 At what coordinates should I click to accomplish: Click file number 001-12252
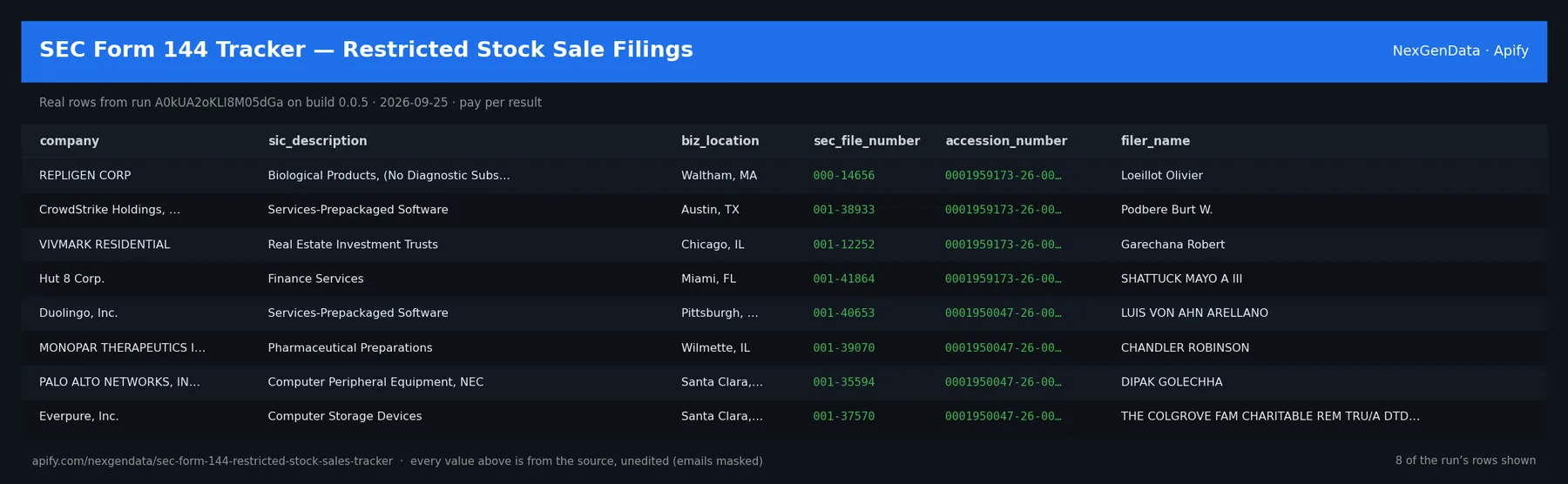tap(843, 245)
